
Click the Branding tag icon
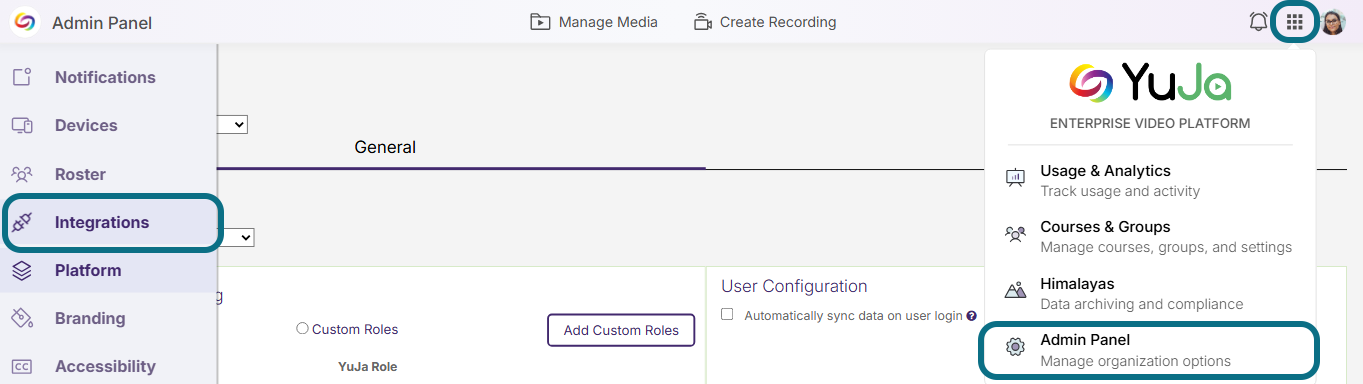(x=22, y=318)
